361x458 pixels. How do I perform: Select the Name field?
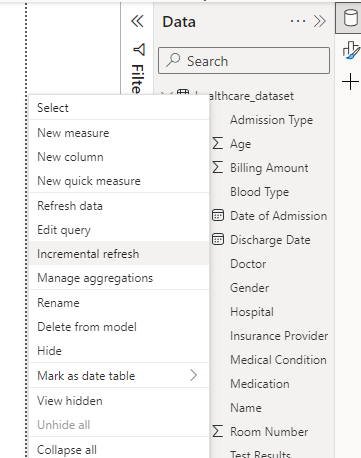coord(246,408)
